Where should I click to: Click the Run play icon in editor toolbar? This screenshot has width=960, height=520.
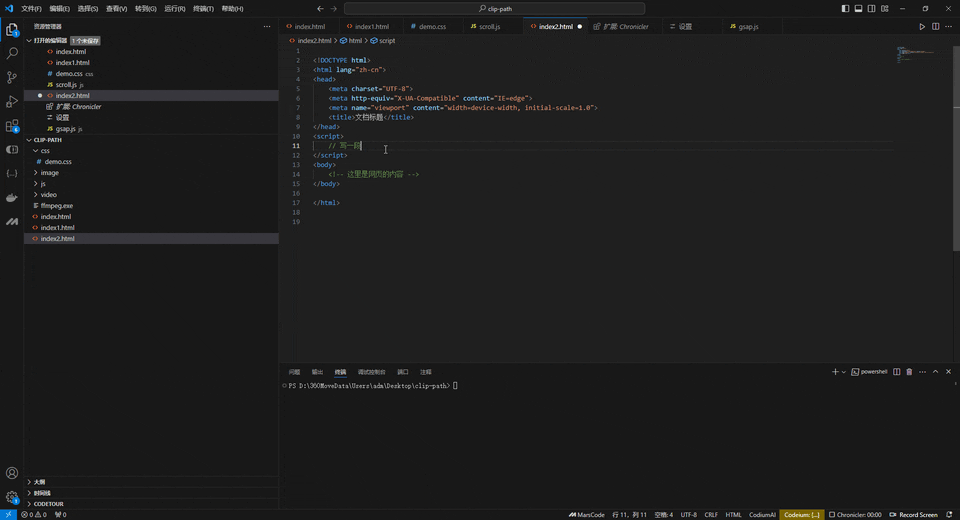coord(922,26)
